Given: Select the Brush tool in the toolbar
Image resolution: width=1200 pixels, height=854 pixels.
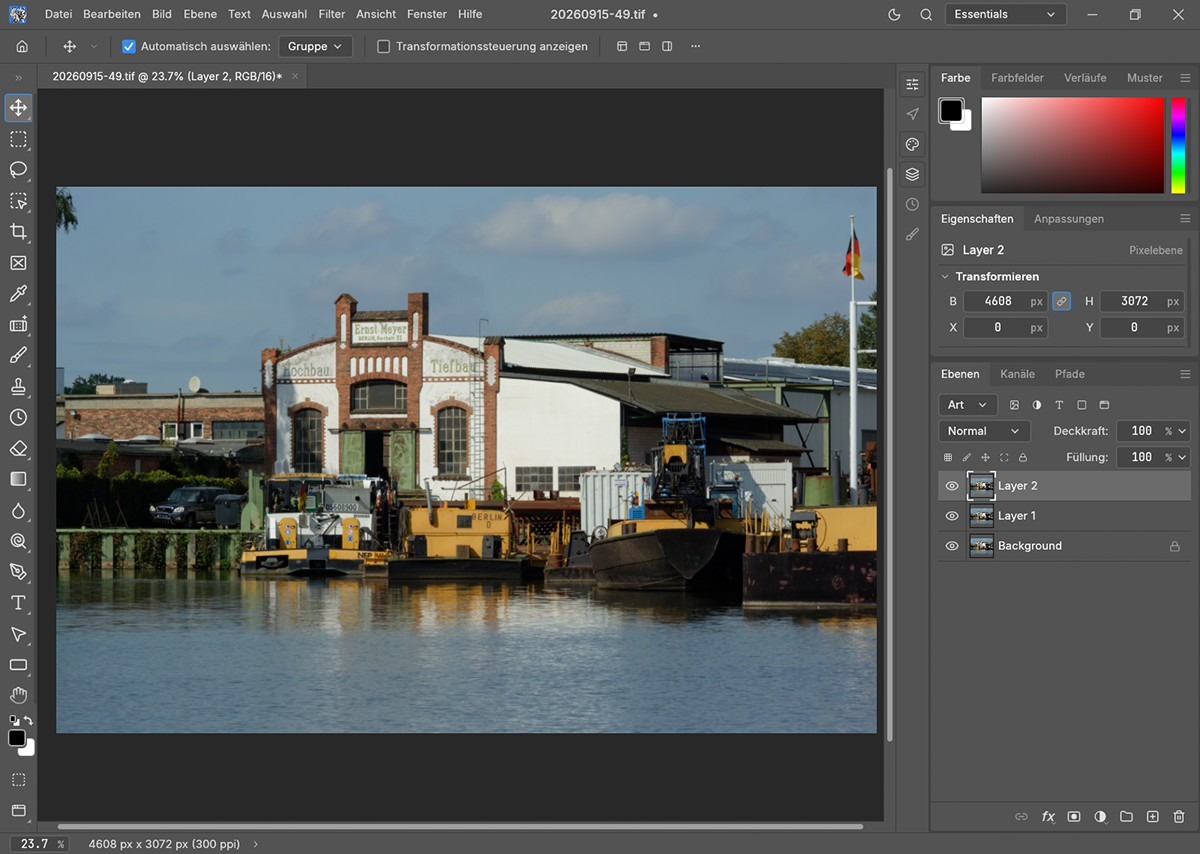Looking at the screenshot, I should [x=18, y=355].
